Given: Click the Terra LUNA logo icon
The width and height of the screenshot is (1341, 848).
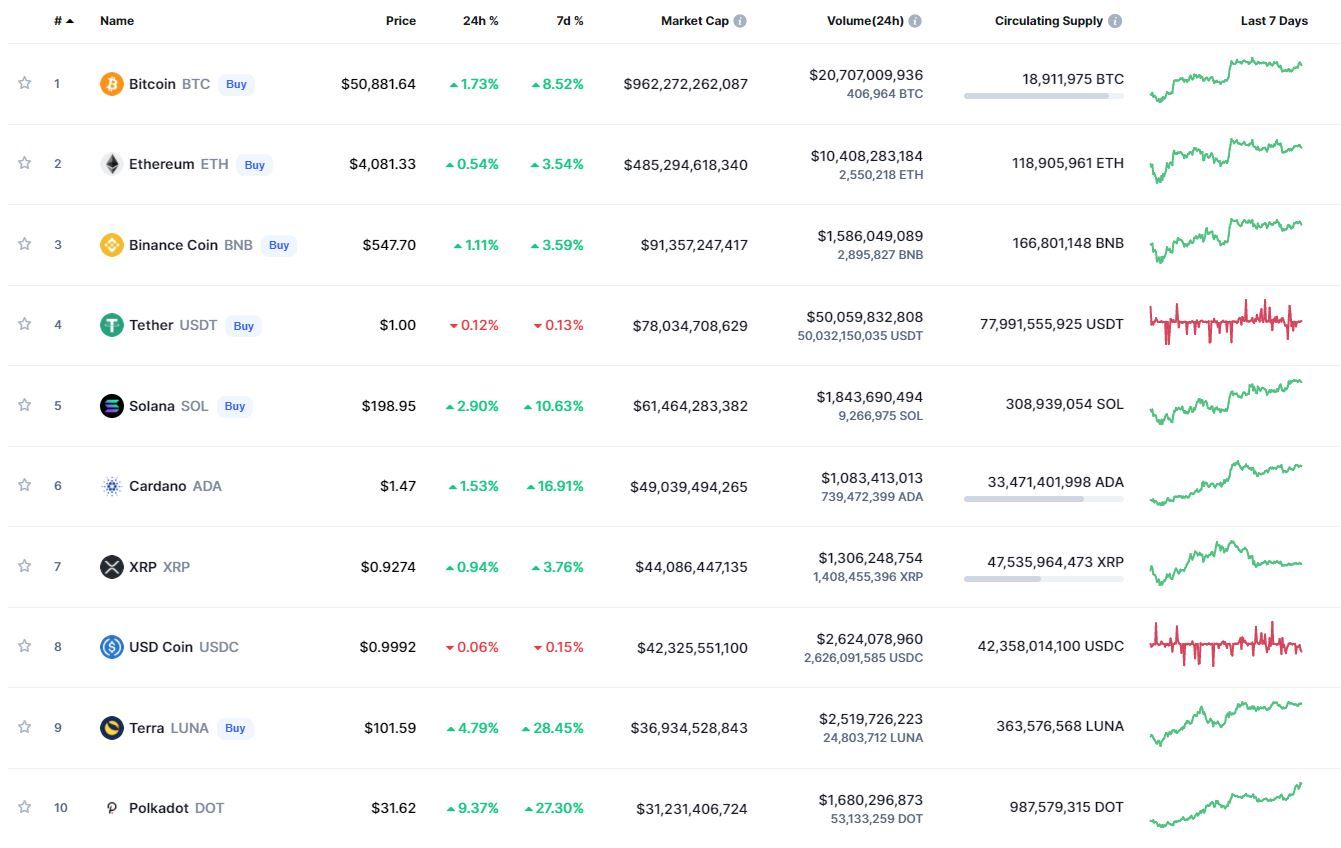Looking at the screenshot, I should pyautogui.click(x=111, y=728).
